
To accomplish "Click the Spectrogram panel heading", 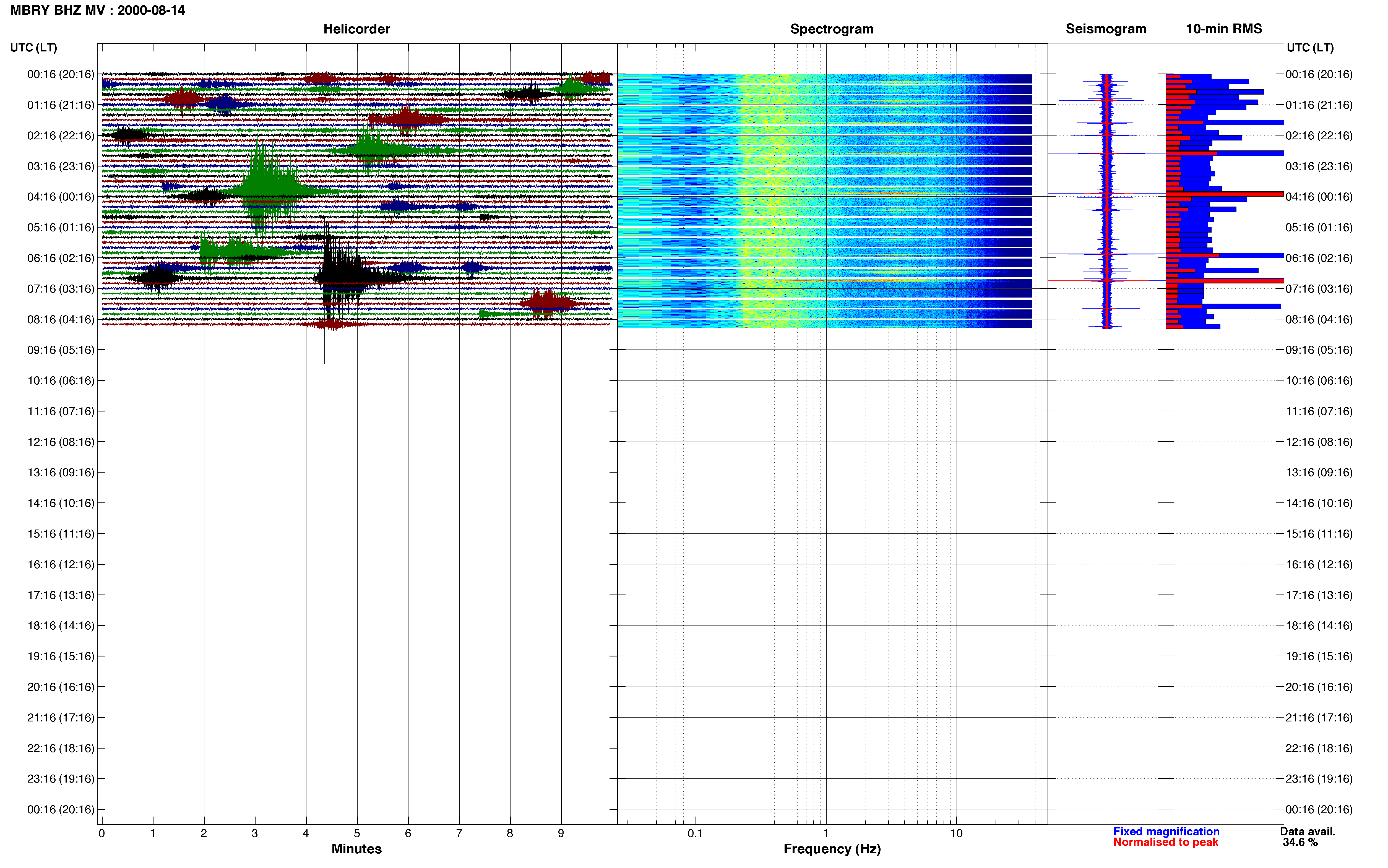I will click(x=832, y=29).
